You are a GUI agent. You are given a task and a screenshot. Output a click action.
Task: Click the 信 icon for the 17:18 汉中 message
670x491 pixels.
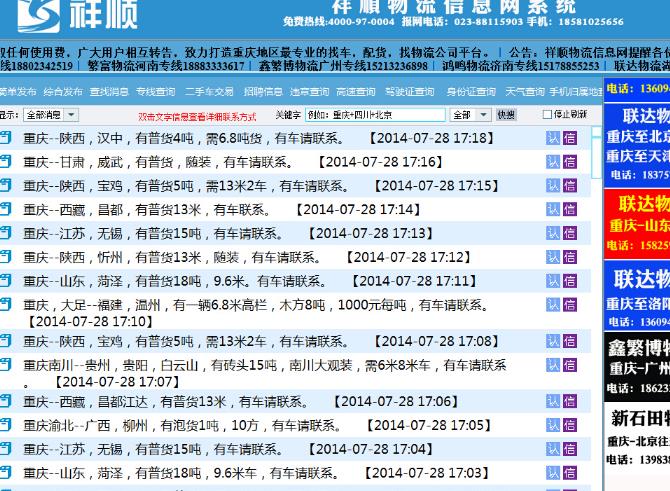pos(570,138)
